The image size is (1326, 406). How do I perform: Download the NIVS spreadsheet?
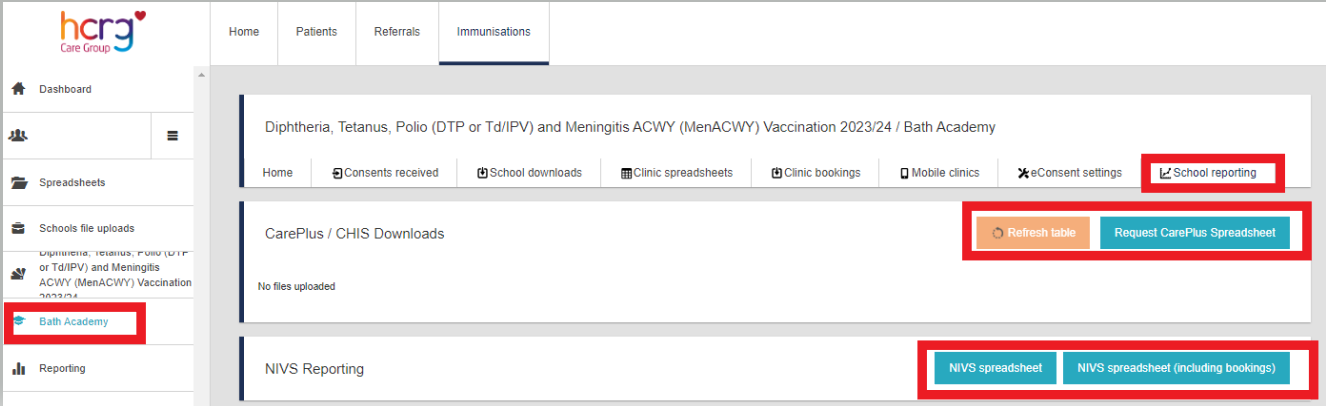995,368
